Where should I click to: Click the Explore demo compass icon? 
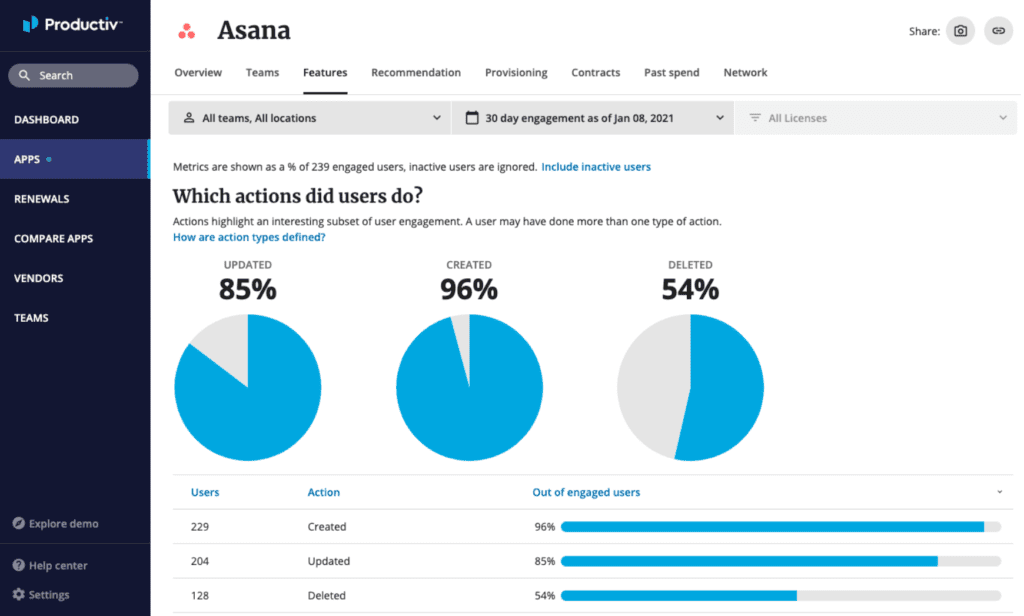[19, 523]
